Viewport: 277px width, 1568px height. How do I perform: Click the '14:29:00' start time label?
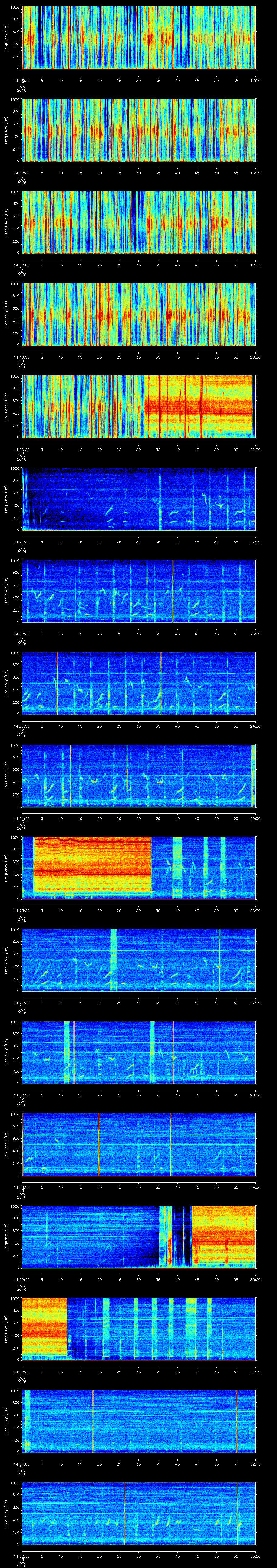tap(22, 1279)
